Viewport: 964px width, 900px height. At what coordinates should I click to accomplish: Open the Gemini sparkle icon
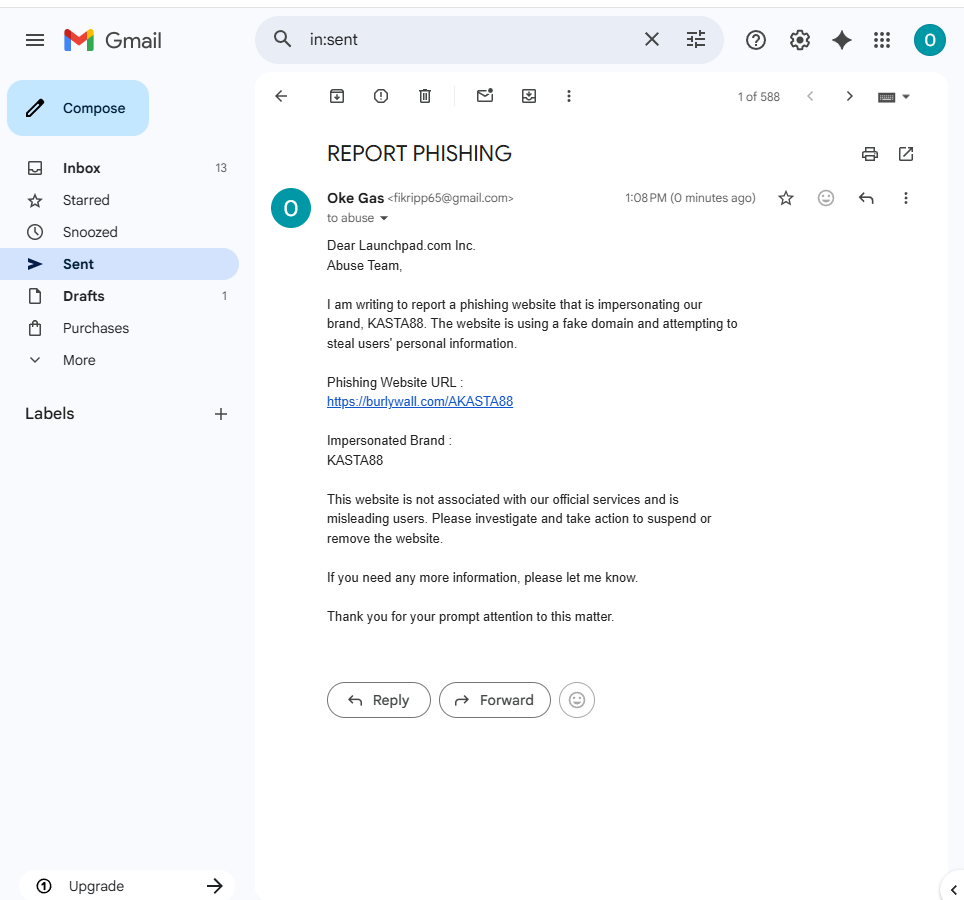(842, 41)
